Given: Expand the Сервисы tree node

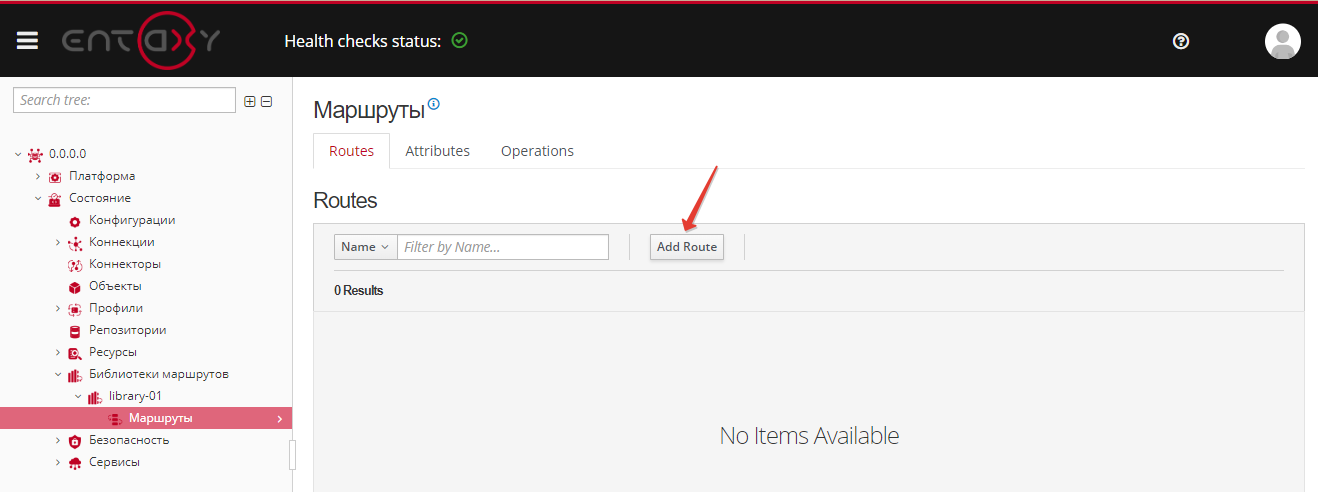Looking at the screenshot, I should tap(58, 462).
